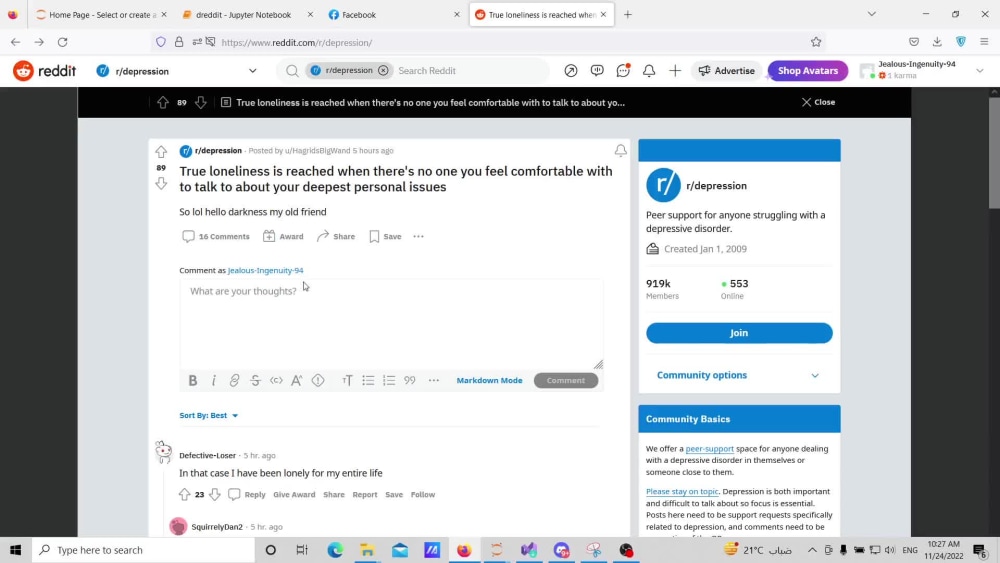This screenshot has width=1000, height=563.
Task: Open Popular posts icon
Action: 571,71
